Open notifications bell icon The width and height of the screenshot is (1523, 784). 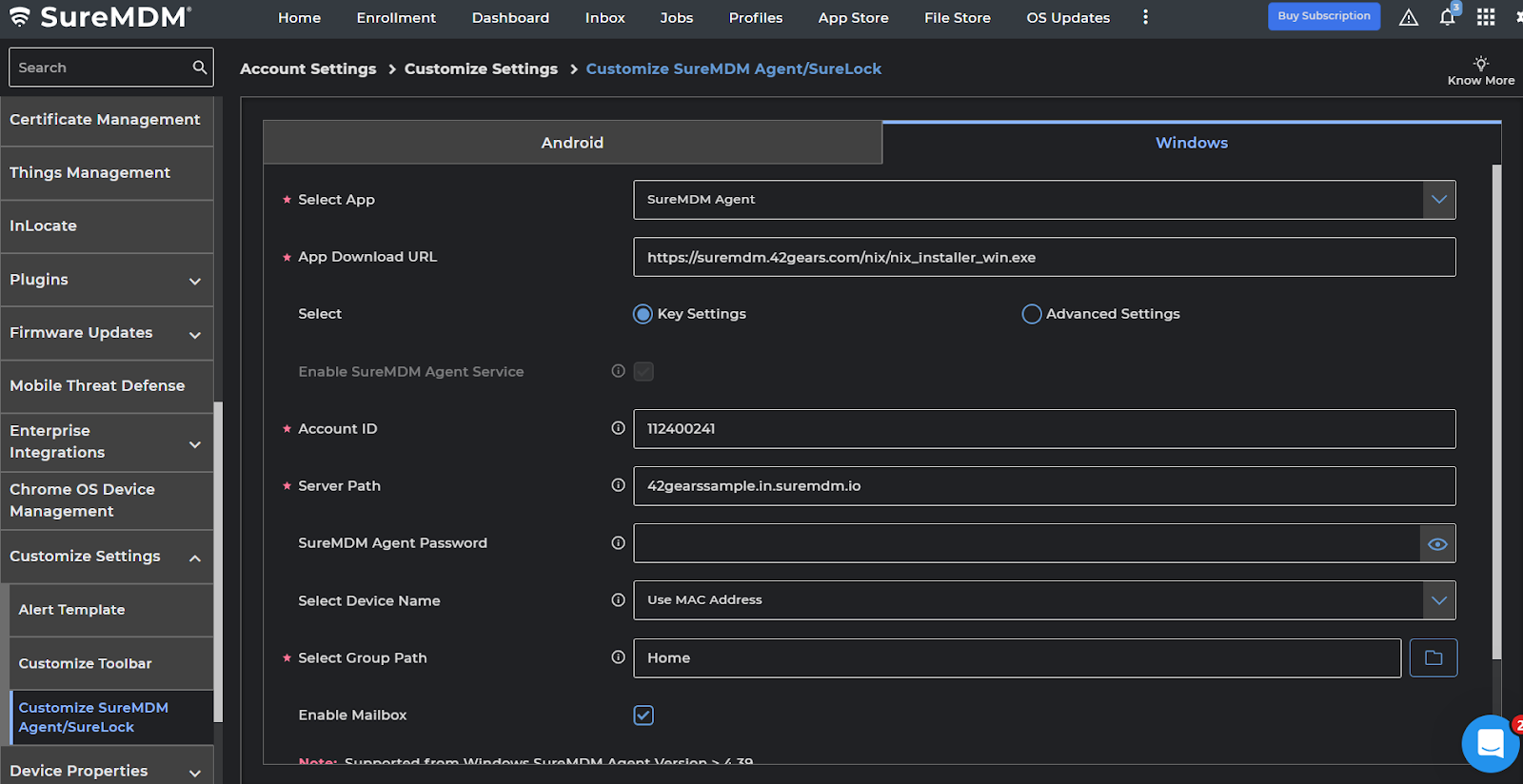(1447, 17)
